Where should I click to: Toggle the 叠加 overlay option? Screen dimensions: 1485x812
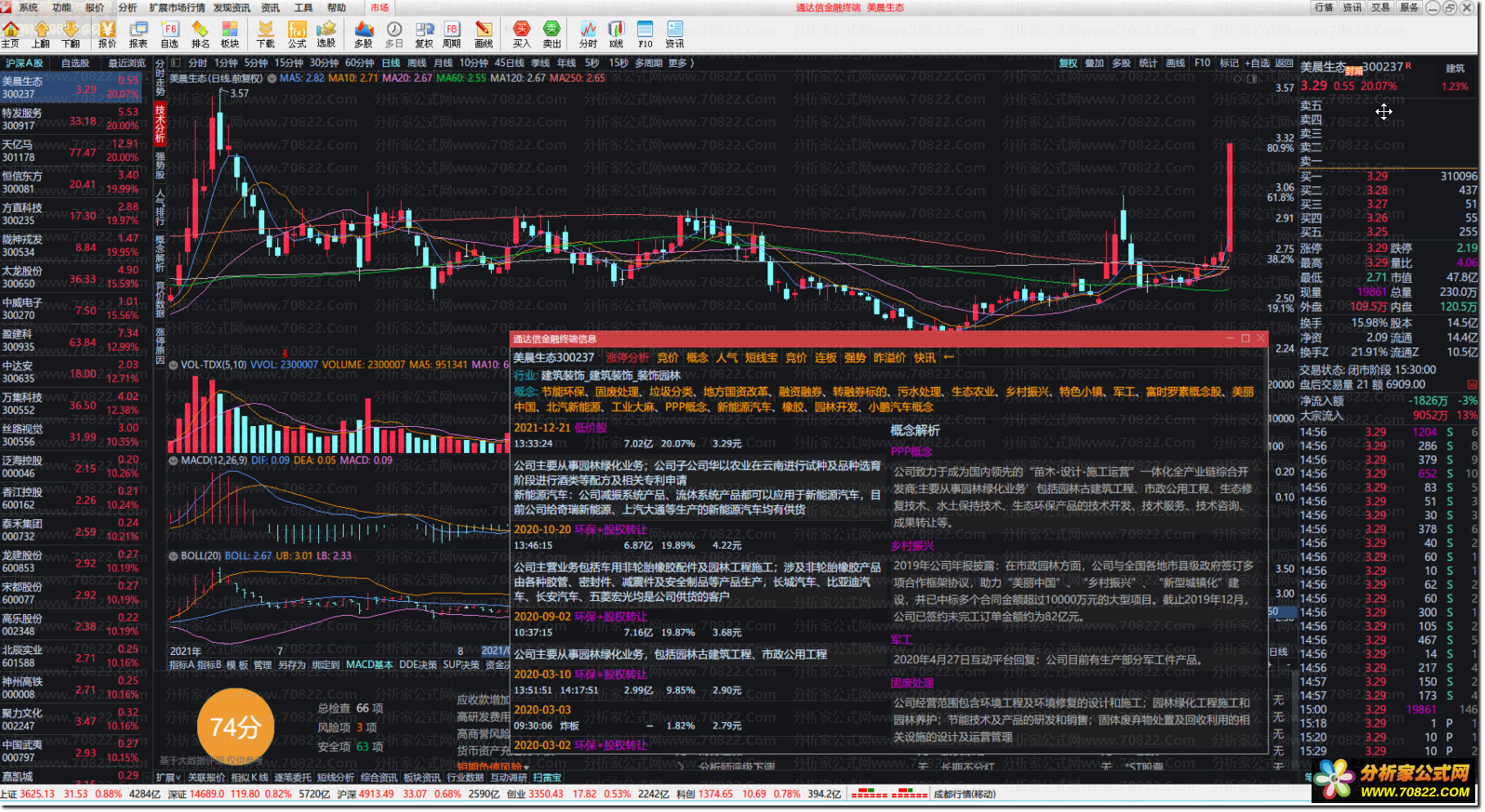coord(1095,63)
